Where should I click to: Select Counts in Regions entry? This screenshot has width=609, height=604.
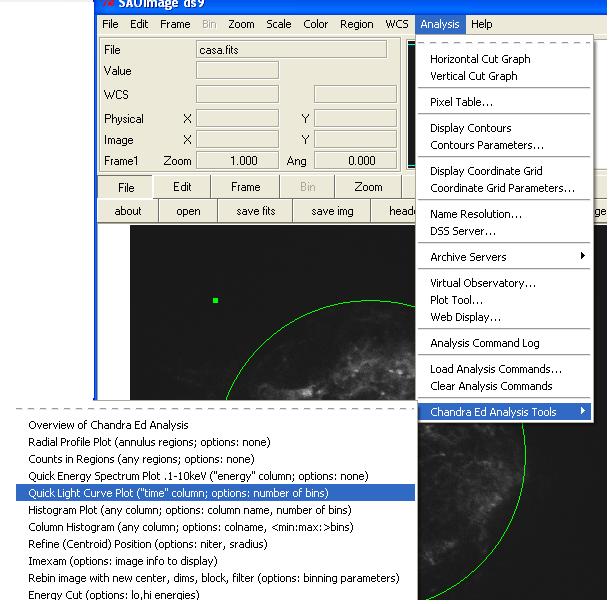click(x=215, y=460)
